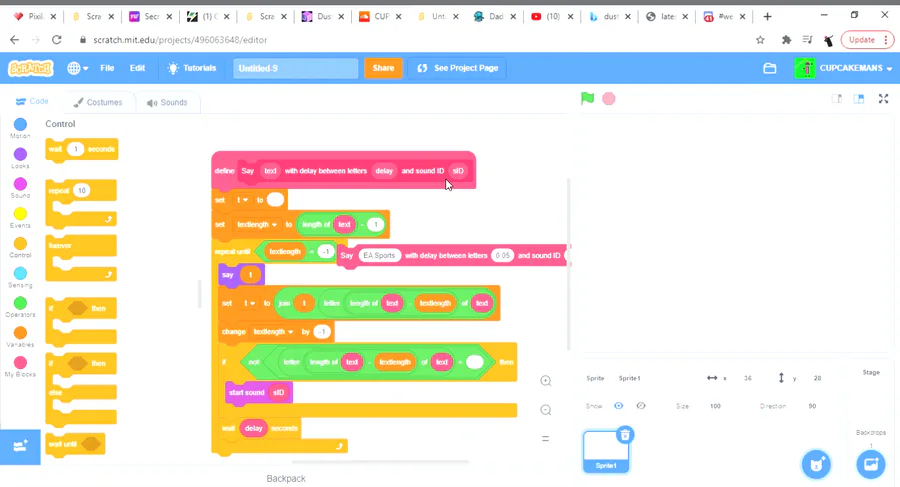Viewport: 900px width, 487px height.
Task: Switch to small stage layout
Action: click(837, 99)
